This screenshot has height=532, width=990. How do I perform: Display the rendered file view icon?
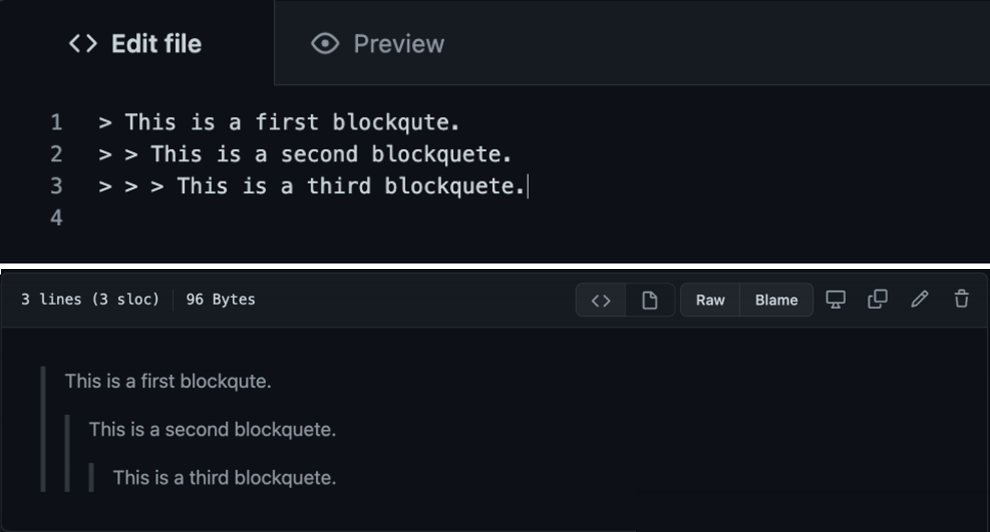(x=650, y=300)
